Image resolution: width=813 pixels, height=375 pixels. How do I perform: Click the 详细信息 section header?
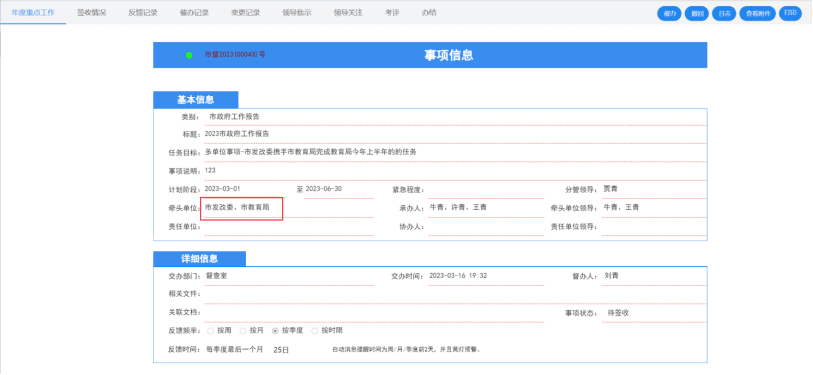click(200, 259)
